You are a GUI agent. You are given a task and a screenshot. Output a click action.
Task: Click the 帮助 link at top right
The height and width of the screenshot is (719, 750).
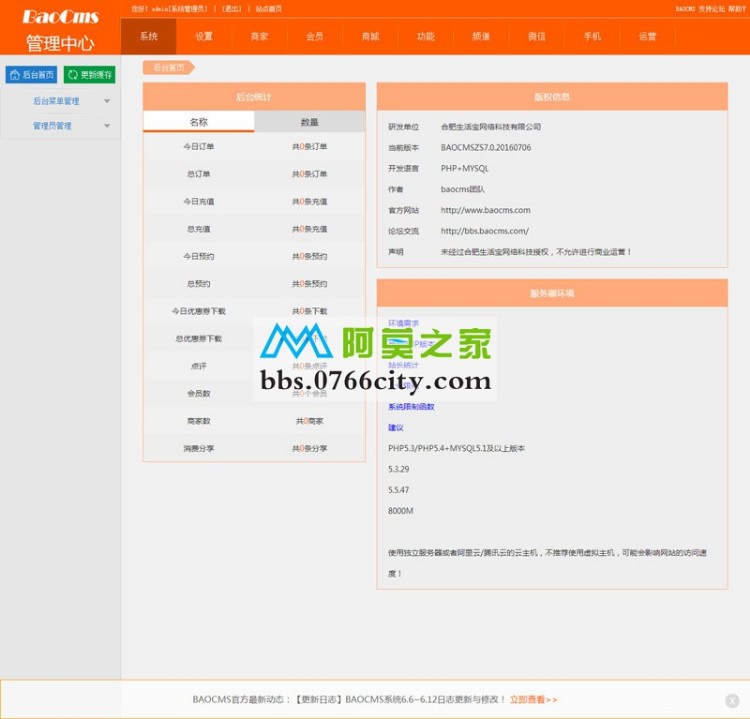(737, 9)
